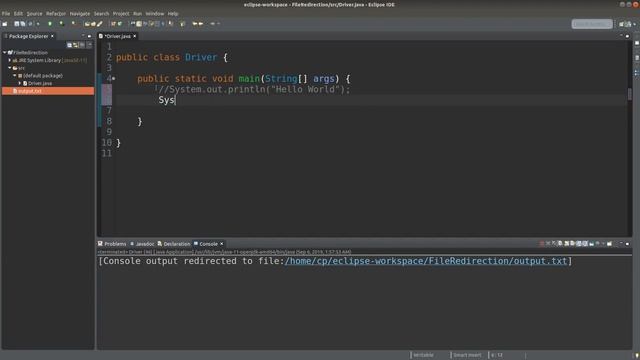640x360 pixels.
Task: Close the Driver.java editor tab
Action: [135, 36]
